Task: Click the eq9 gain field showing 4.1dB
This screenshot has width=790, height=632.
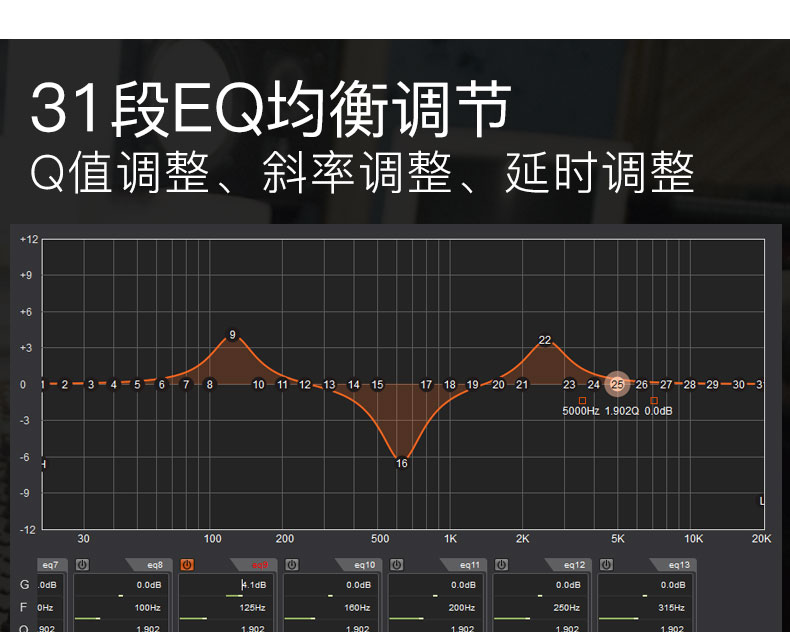Action: (x=254, y=585)
